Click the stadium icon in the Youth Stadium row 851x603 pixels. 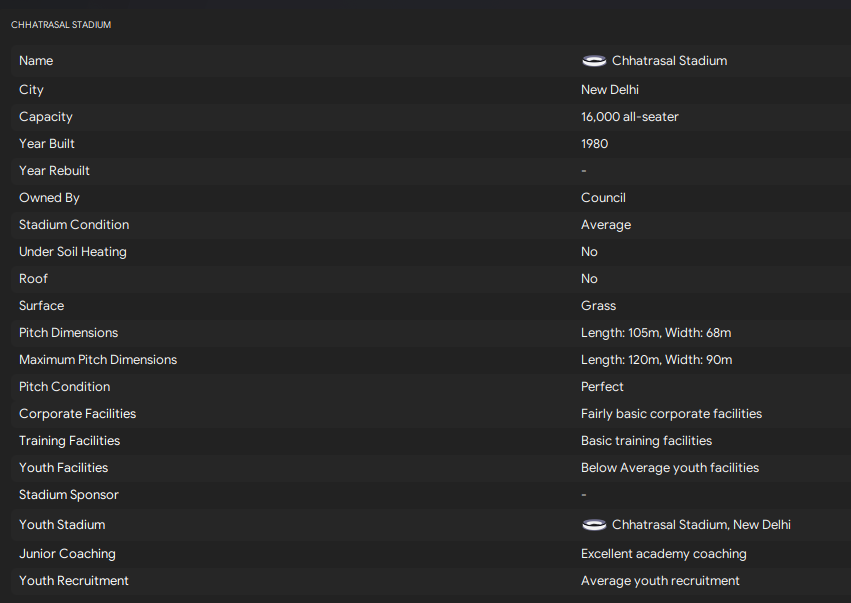pos(594,525)
